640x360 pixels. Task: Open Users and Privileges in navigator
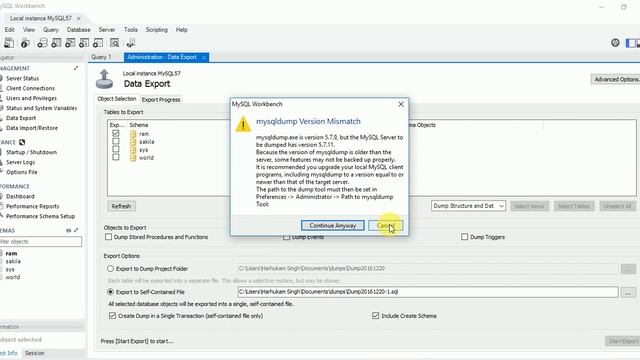[x=31, y=98]
